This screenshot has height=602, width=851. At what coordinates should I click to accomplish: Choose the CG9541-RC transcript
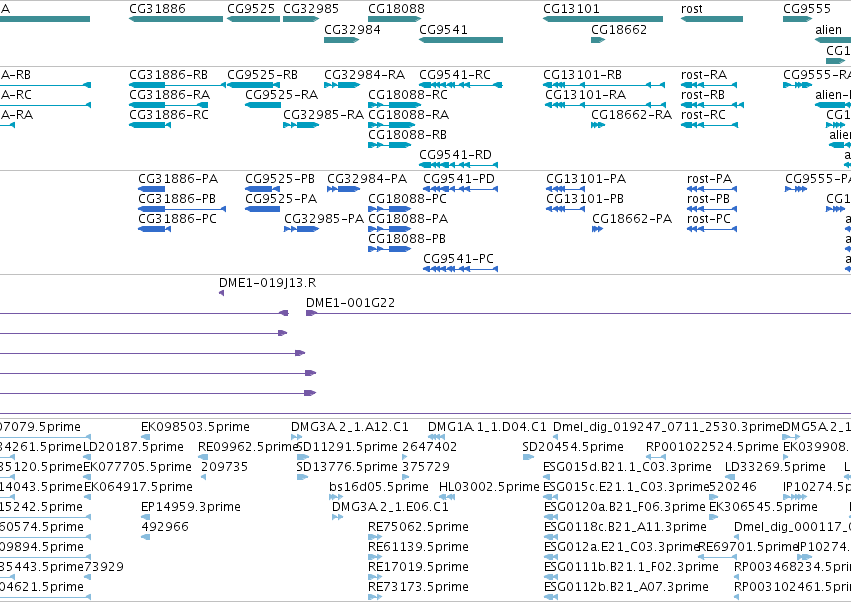455,74
